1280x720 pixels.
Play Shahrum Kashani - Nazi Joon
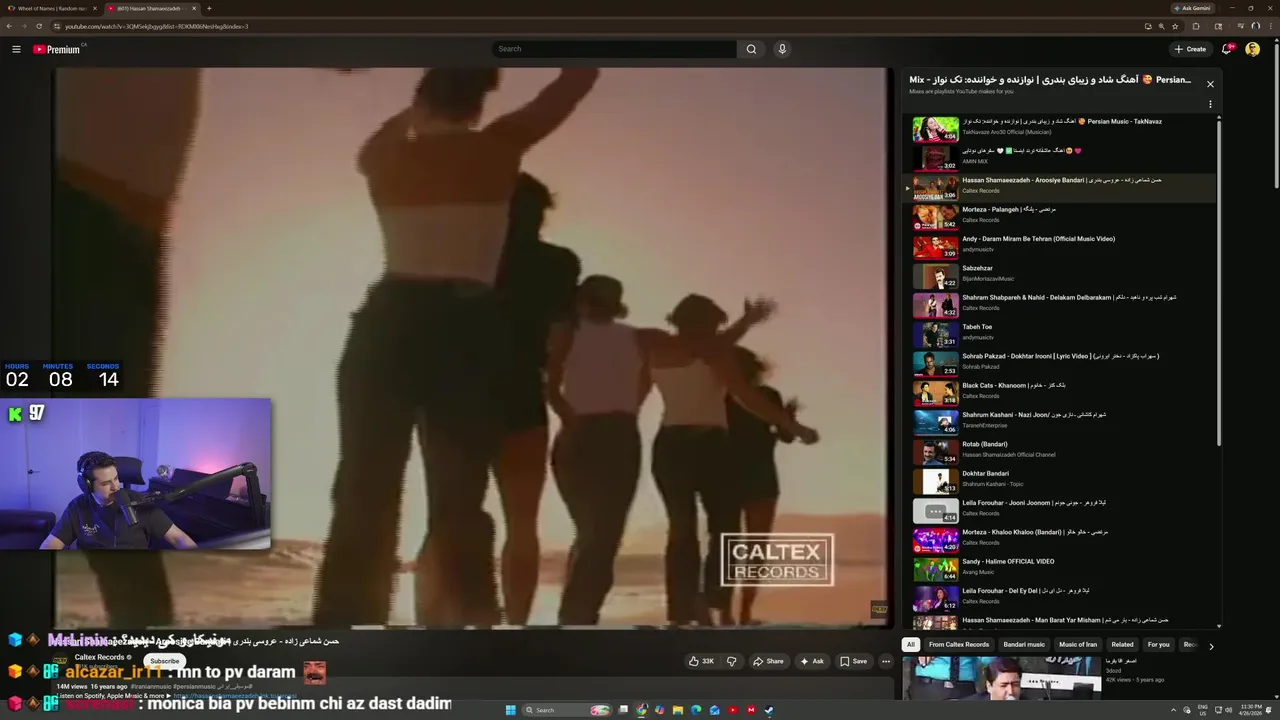pos(1060,422)
